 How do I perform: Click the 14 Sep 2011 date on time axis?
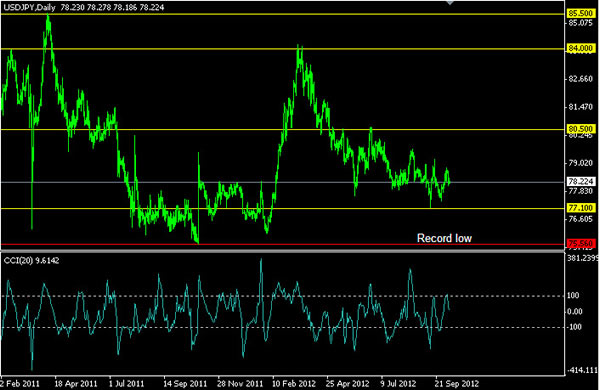pos(185,383)
